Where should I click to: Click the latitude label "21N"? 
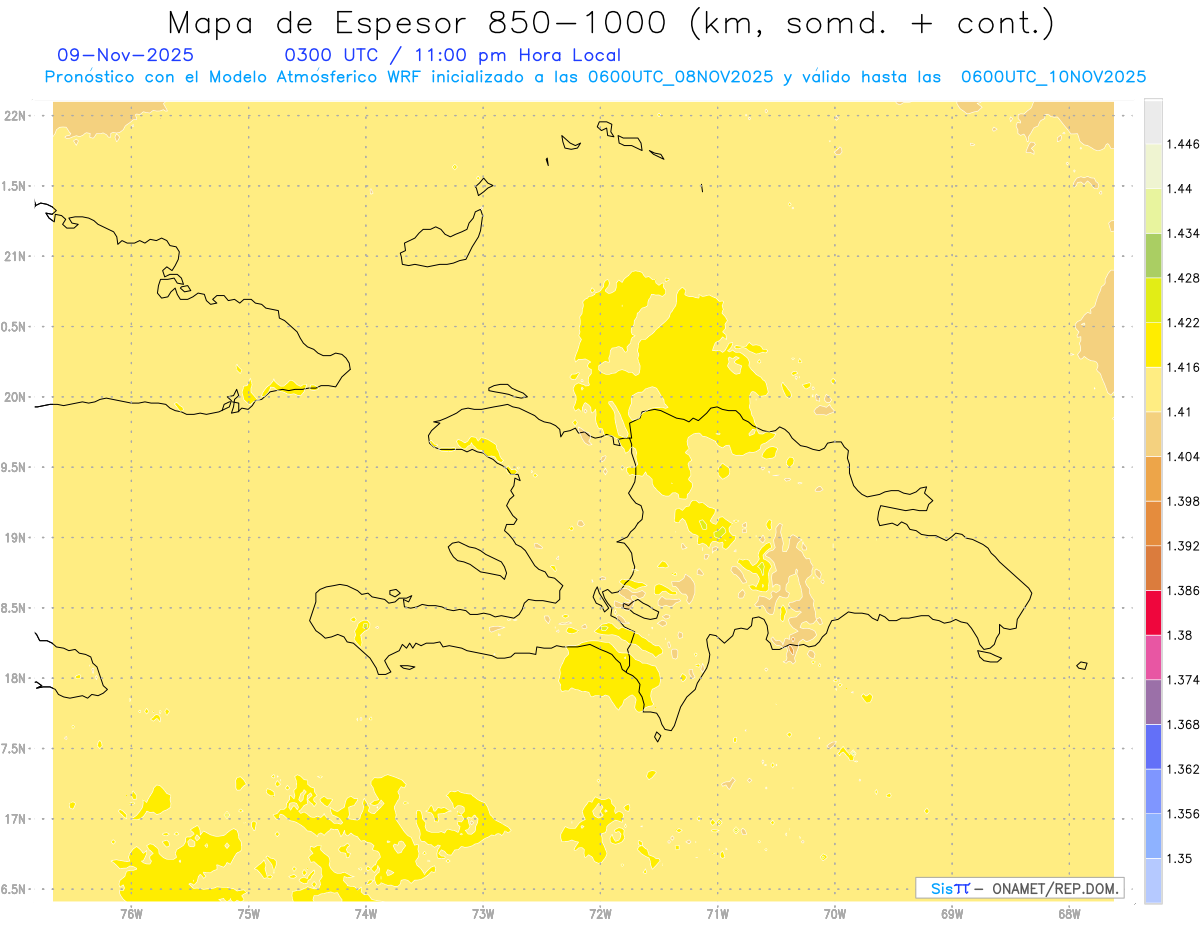point(15,256)
